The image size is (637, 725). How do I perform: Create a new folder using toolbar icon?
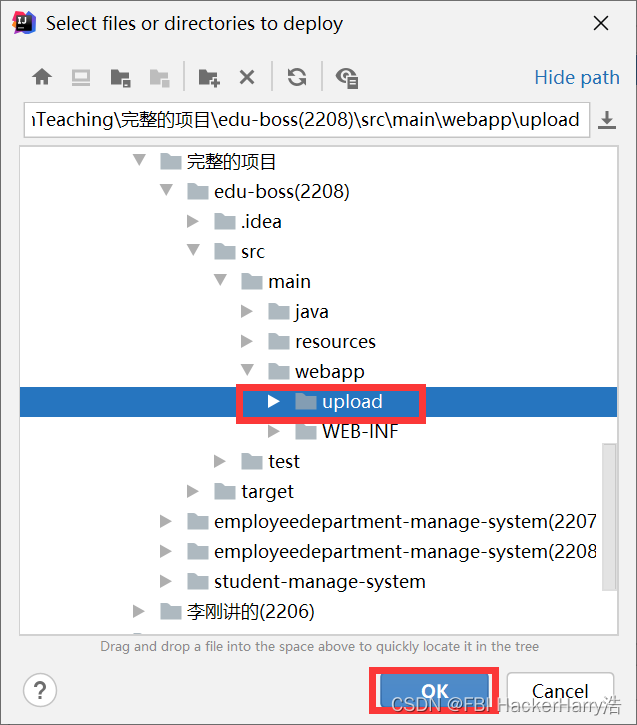pos(209,78)
